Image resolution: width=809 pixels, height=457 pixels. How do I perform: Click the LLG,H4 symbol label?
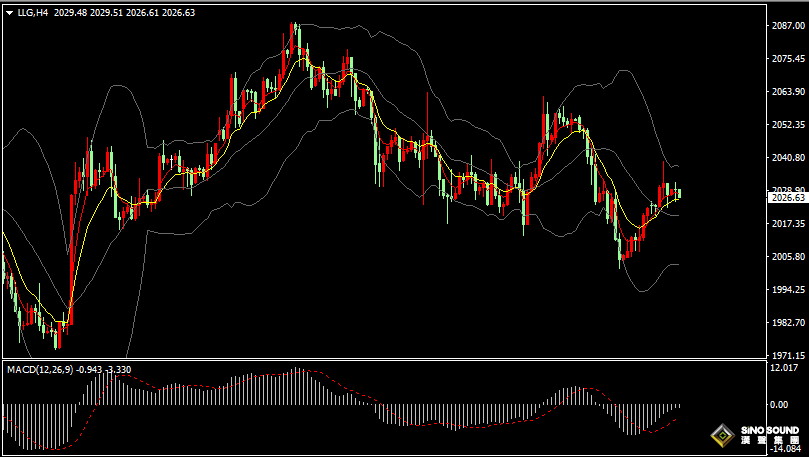tap(34, 13)
